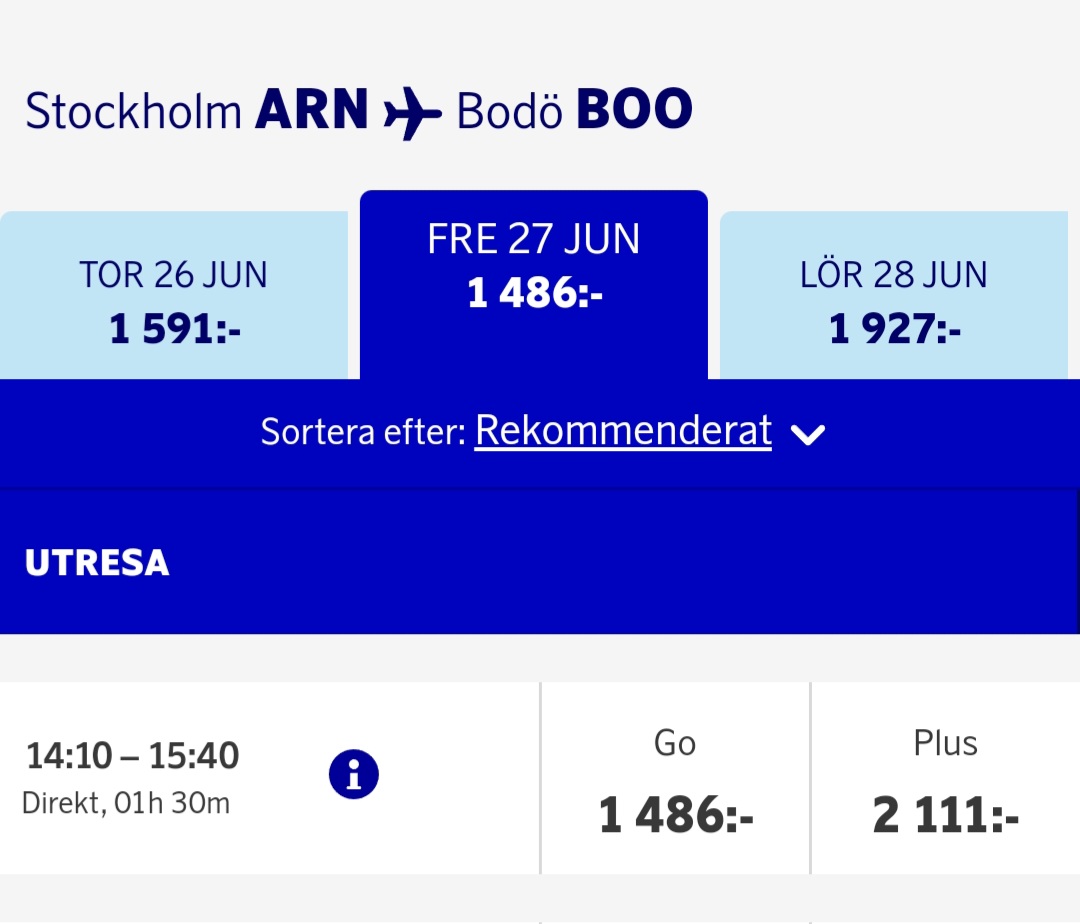Click the UTRESA section header

click(97, 563)
